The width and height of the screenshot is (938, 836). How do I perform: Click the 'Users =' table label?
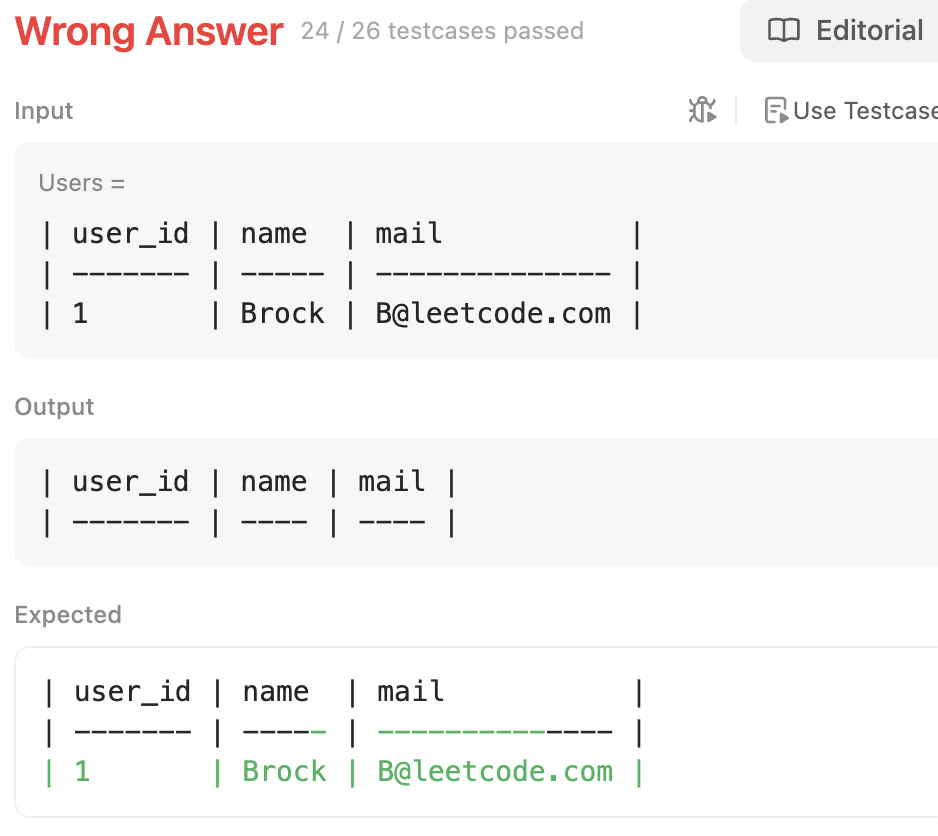coord(82,183)
